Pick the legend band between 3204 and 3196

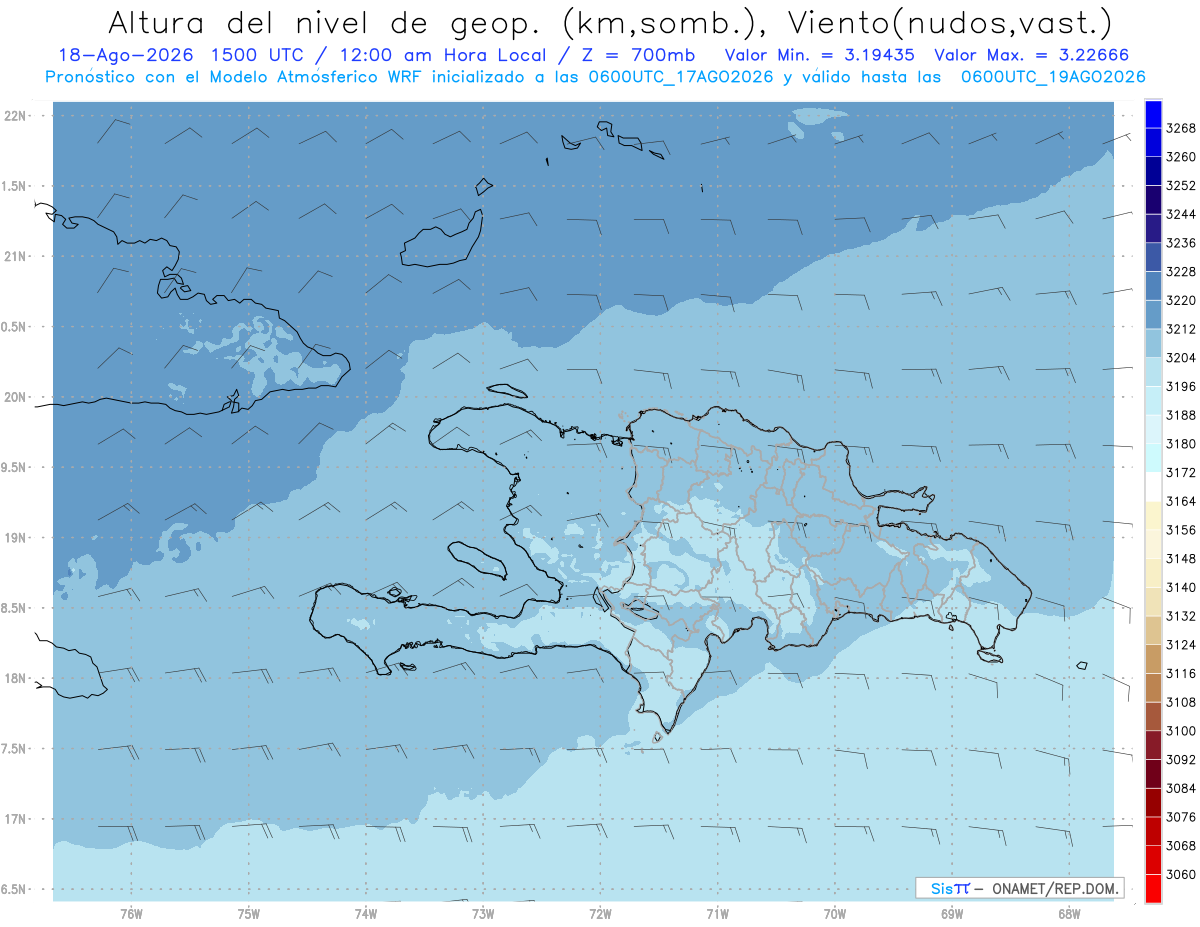tap(1153, 372)
